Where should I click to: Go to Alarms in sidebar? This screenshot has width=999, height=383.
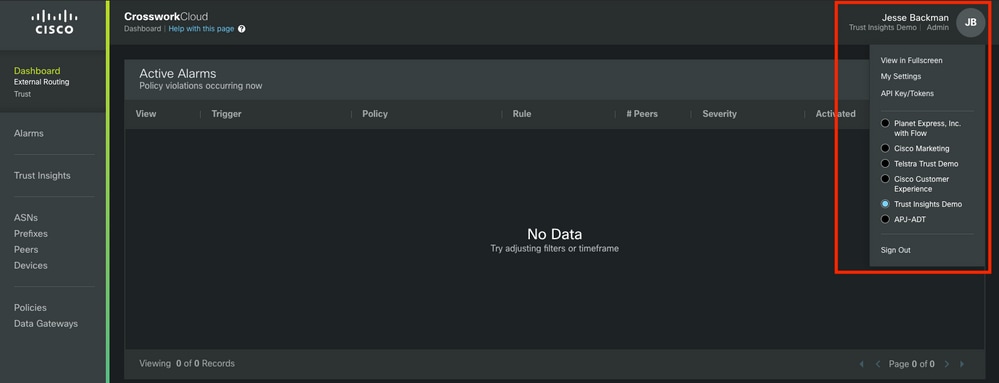point(29,133)
